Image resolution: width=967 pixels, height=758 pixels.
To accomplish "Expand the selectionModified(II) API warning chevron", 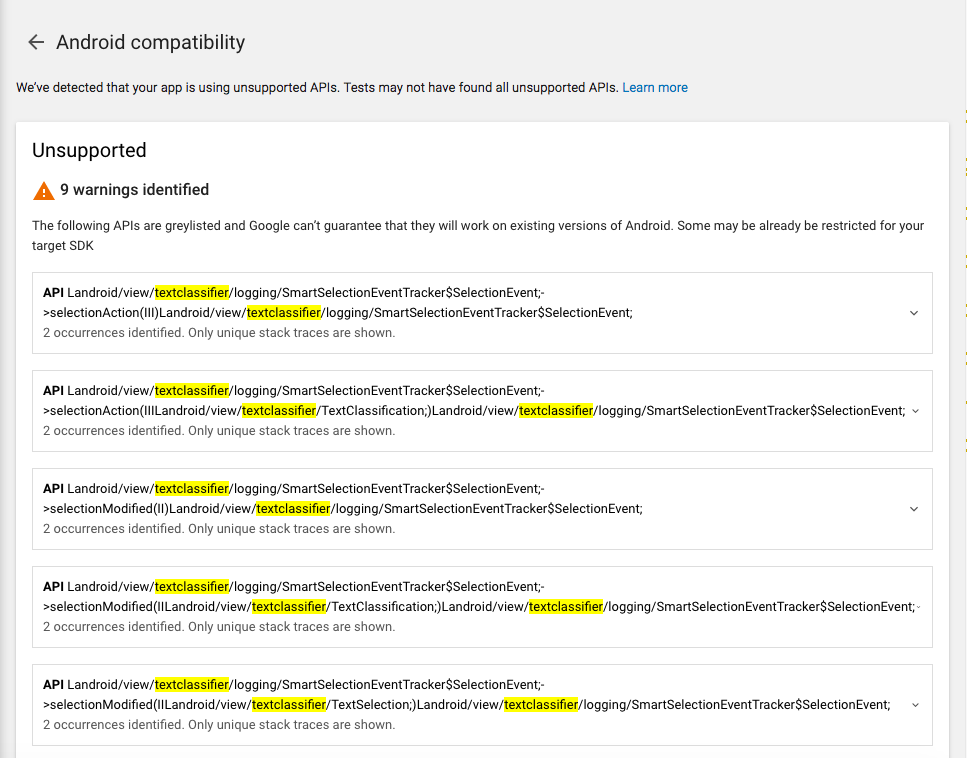I will [x=914, y=509].
